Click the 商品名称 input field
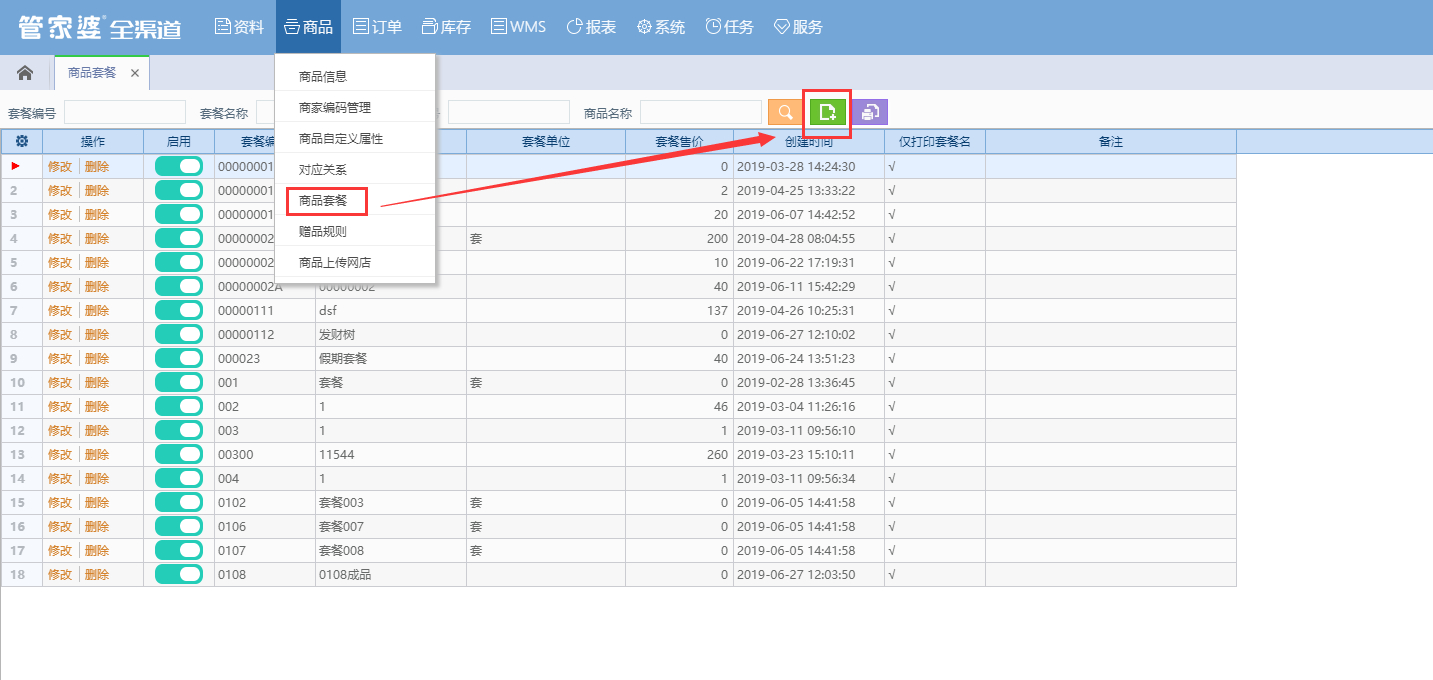This screenshot has height=680, width=1433. tap(701, 112)
